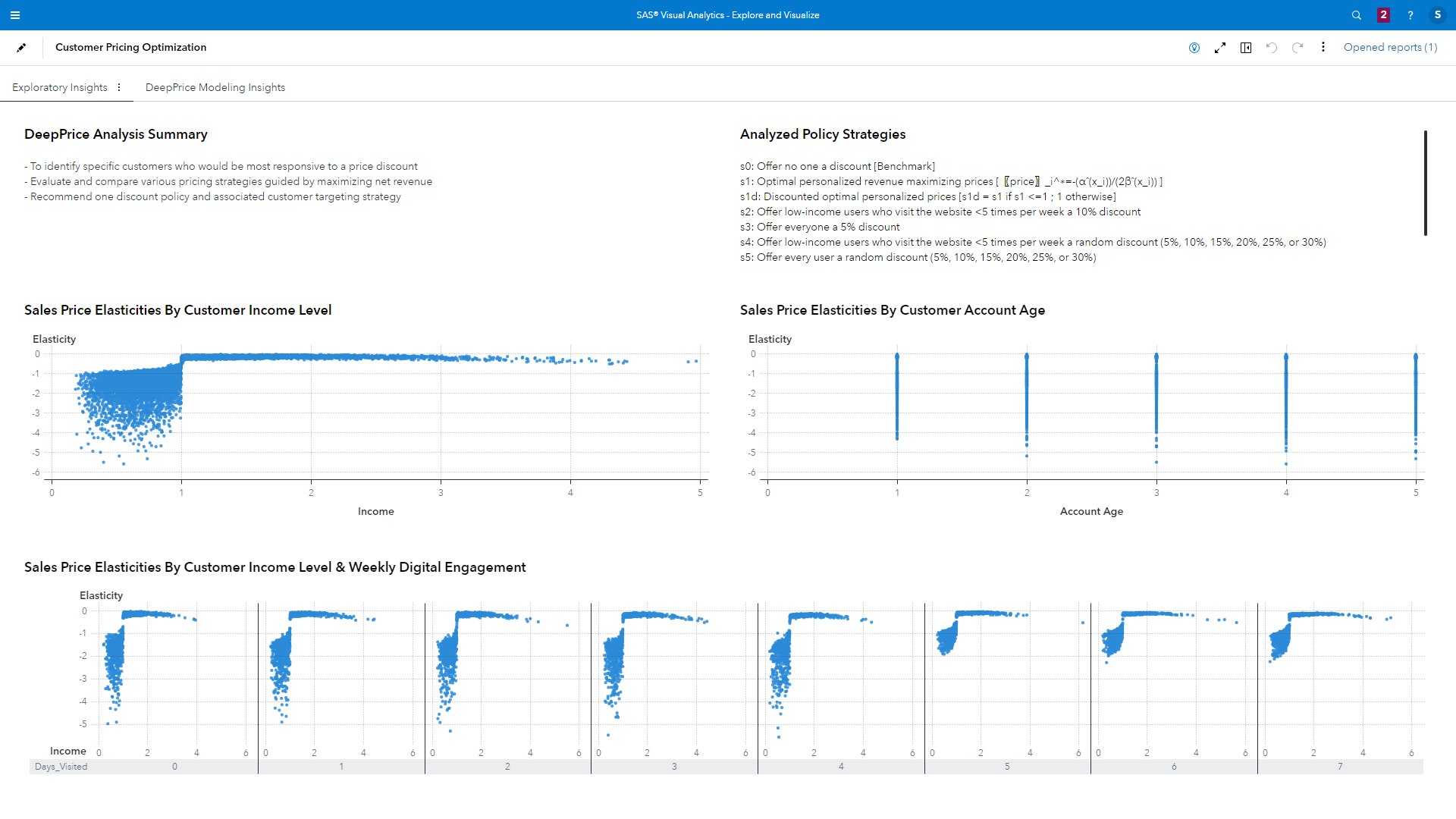Expand report to full screen

tap(1220, 48)
